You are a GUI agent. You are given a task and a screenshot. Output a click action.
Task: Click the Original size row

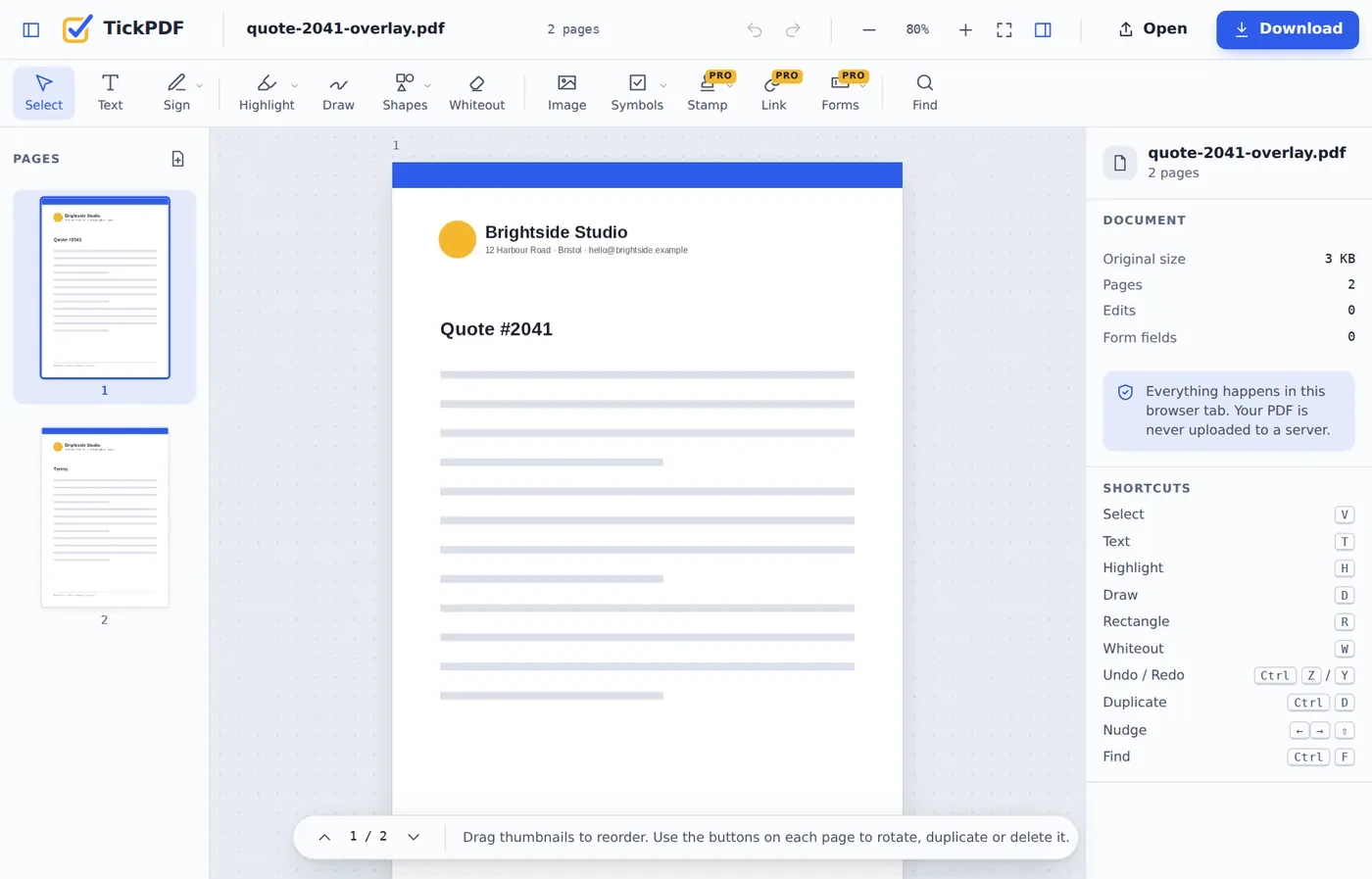point(1229,259)
